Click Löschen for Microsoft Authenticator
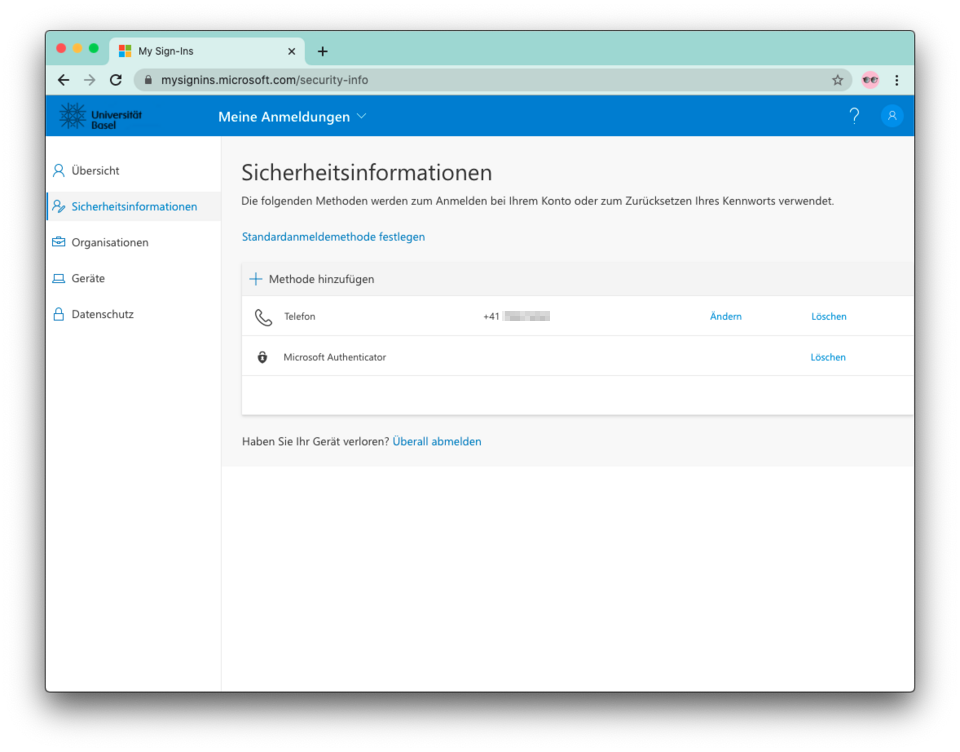Image resolution: width=960 pixels, height=752 pixels. pyautogui.click(x=828, y=357)
